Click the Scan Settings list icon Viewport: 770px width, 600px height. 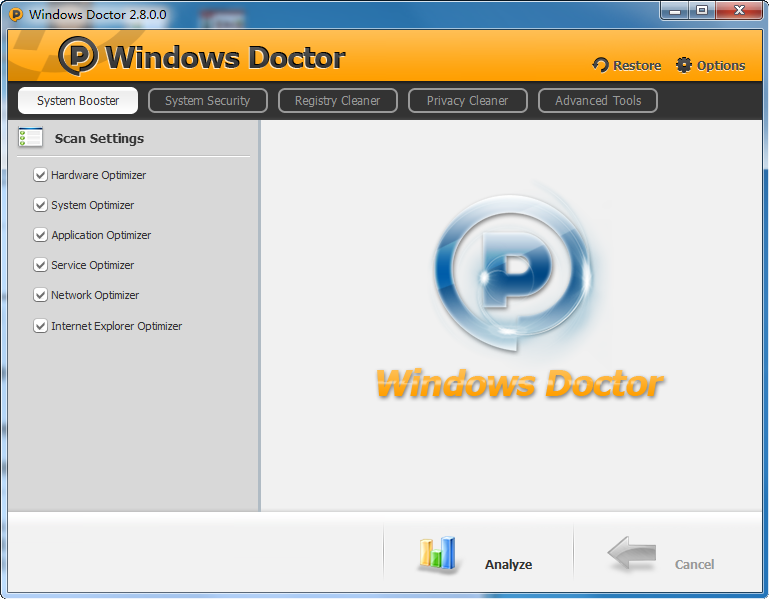tap(30, 138)
